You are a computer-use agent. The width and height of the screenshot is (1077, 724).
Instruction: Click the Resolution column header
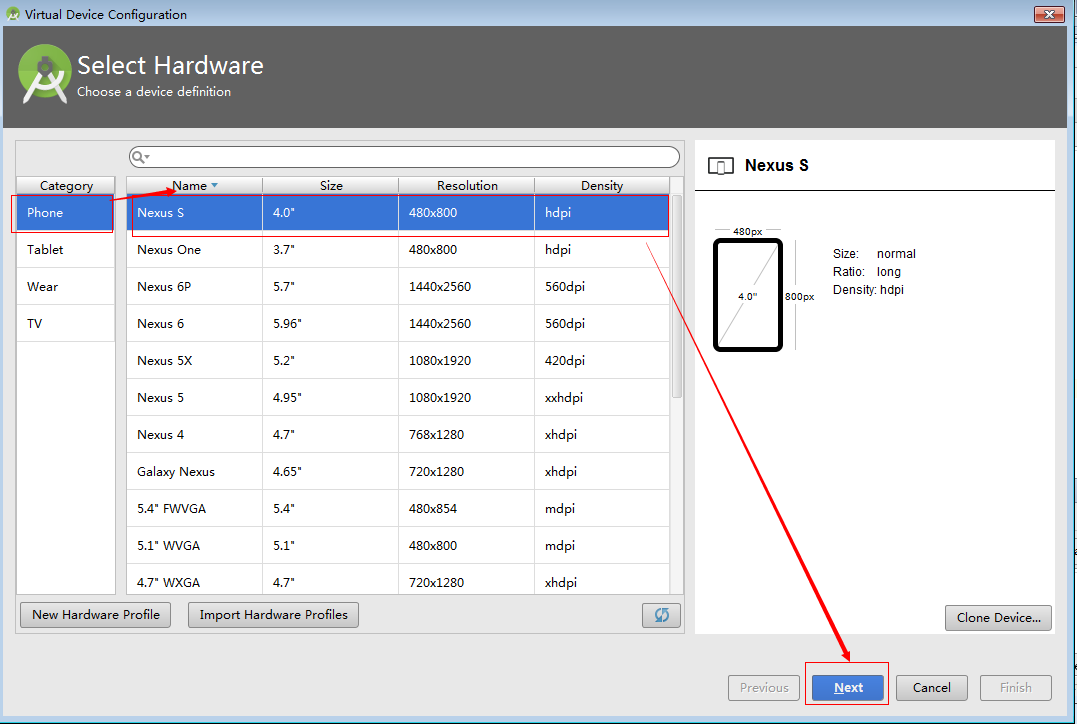[x=466, y=185]
